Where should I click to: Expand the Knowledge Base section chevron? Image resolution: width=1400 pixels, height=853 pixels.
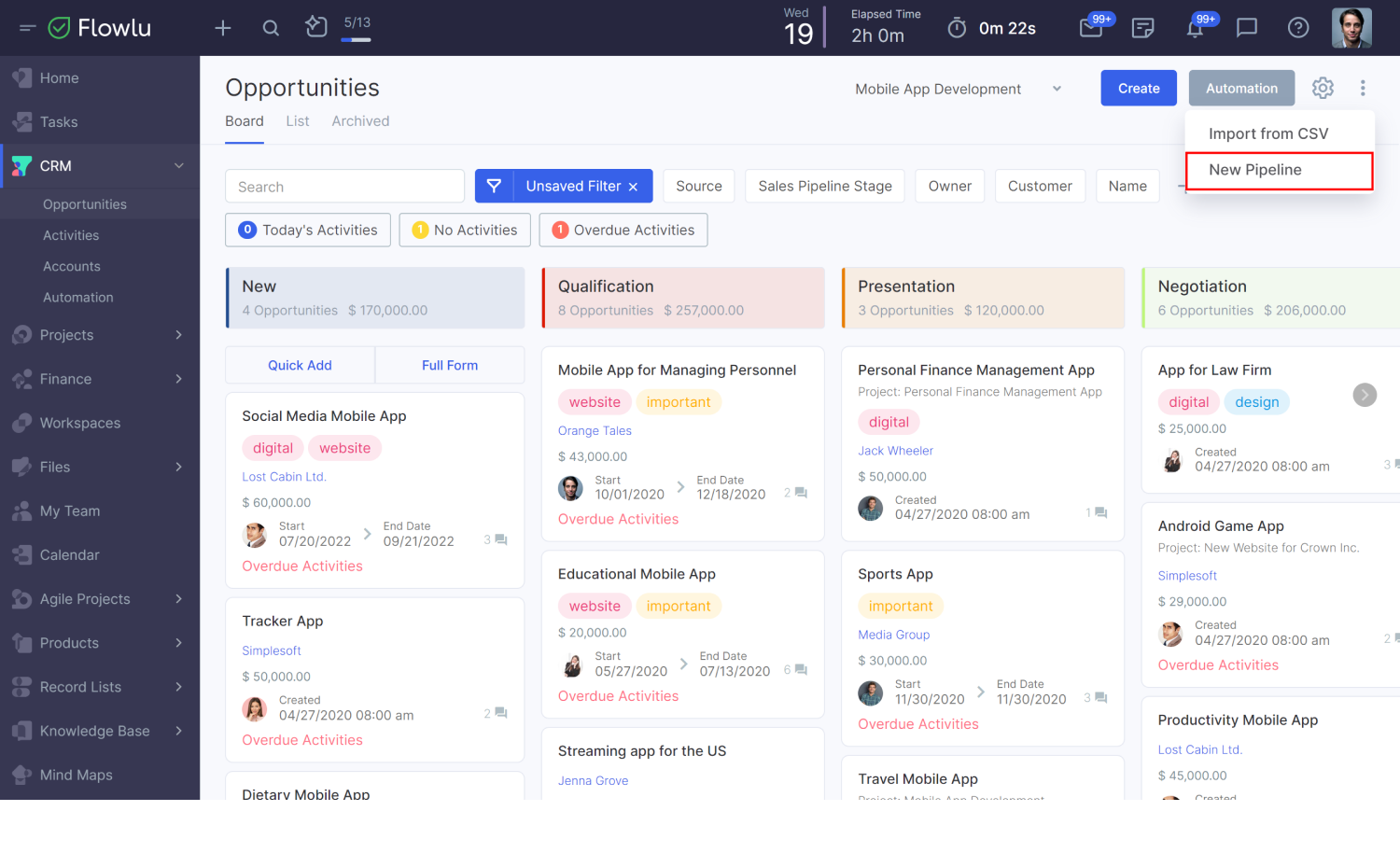coord(178,731)
